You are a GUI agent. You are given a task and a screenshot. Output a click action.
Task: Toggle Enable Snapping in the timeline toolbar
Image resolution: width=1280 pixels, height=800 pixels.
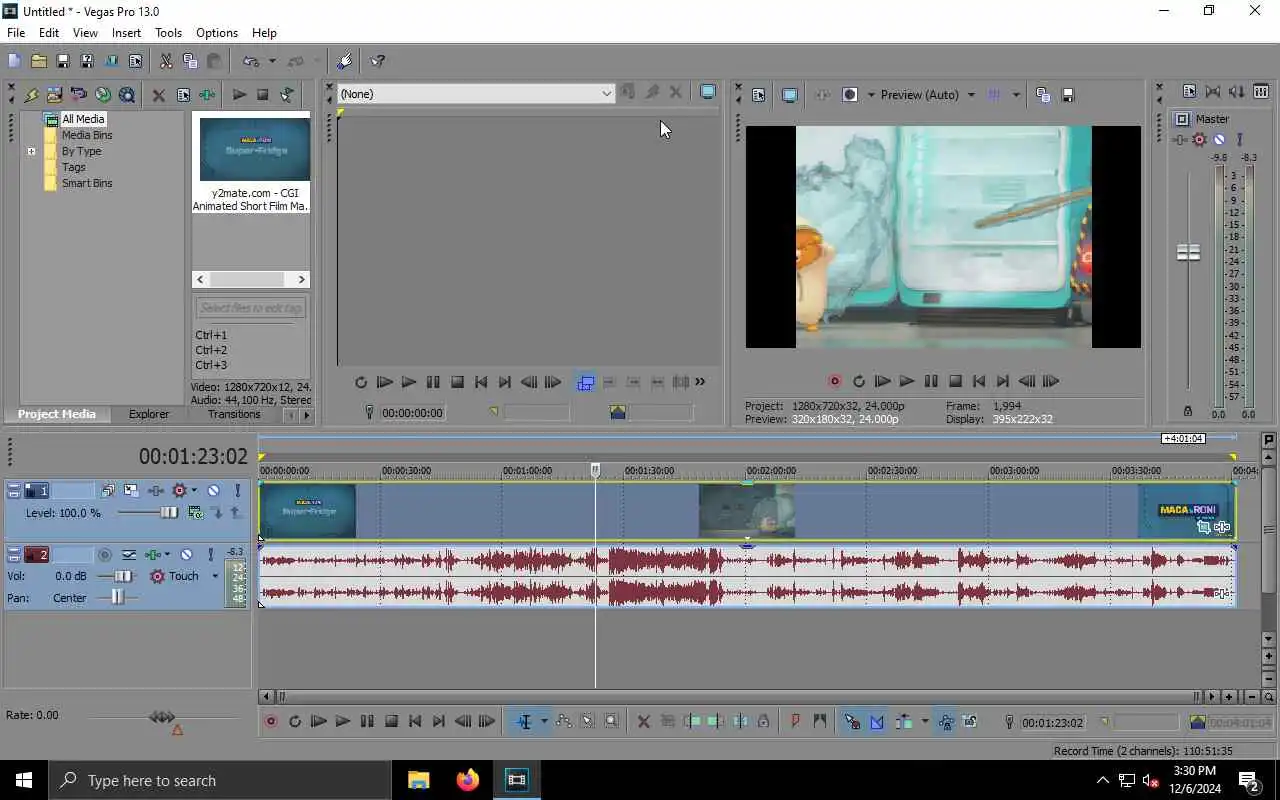point(852,721)
